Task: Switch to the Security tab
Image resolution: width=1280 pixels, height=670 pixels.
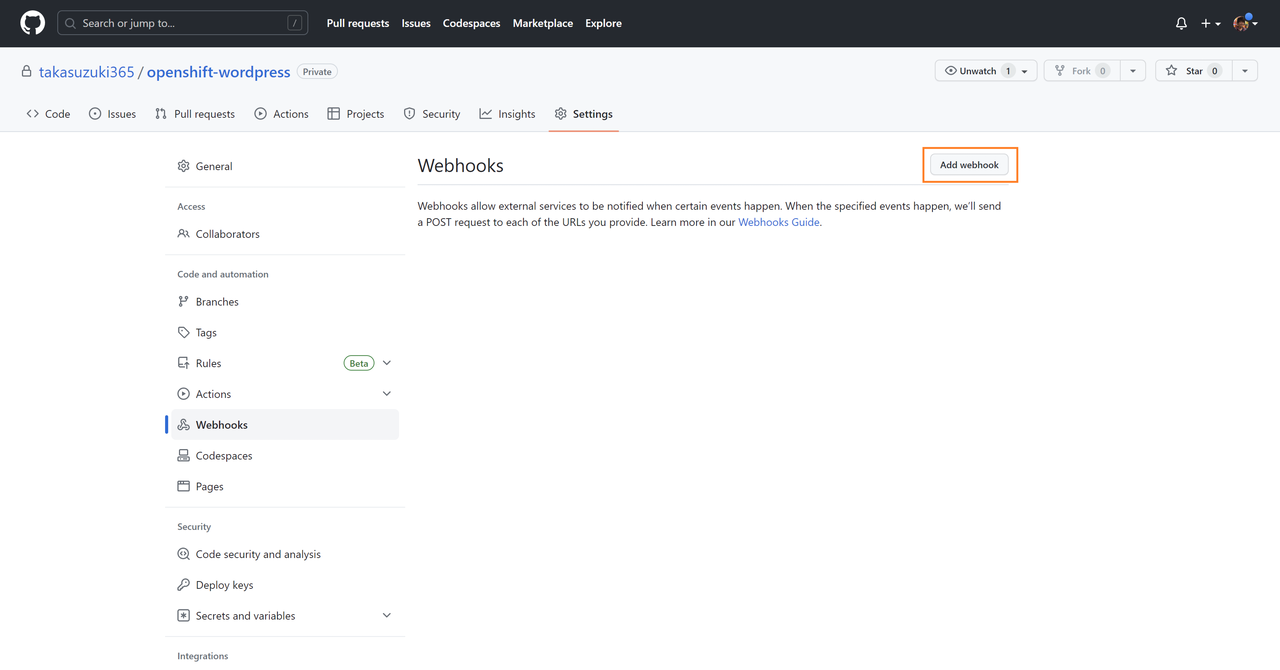Action: point(432,114)
